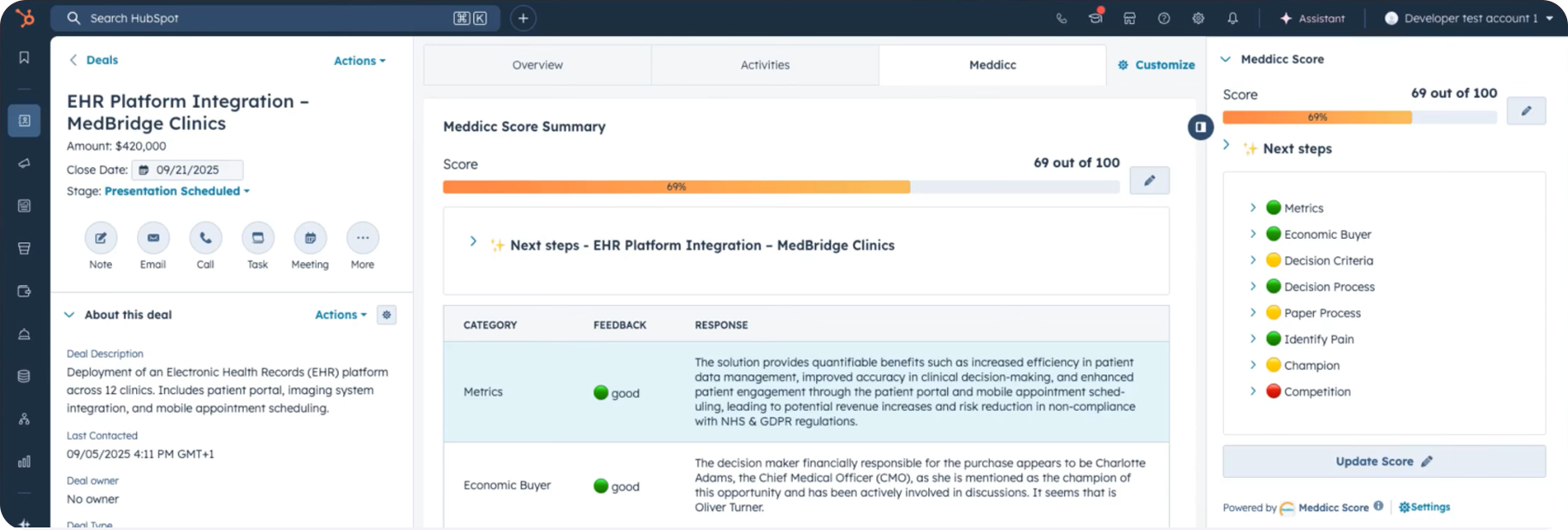Click the FEEDBACK column header
Screen dimensions: 1568x530
619,325
